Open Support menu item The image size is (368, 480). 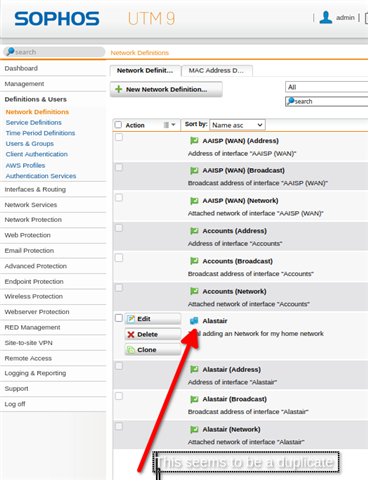[16, 389]
